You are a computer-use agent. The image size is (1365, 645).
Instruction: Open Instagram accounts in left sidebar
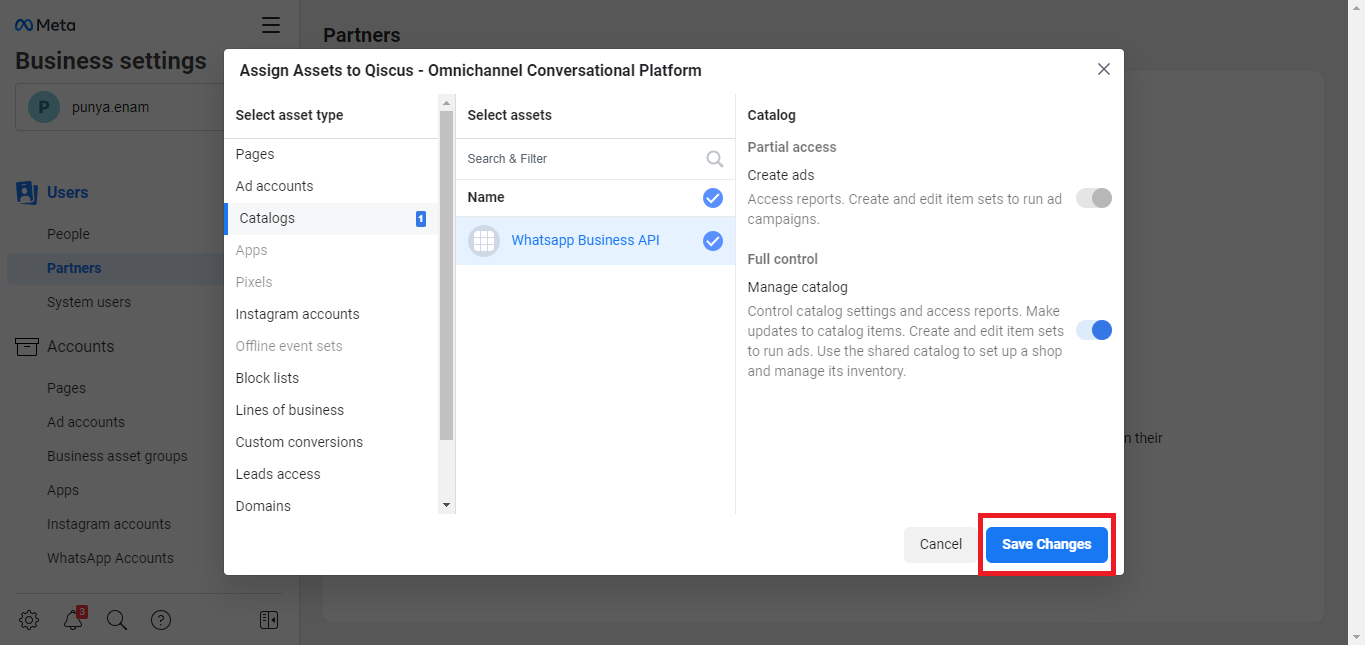109,524
